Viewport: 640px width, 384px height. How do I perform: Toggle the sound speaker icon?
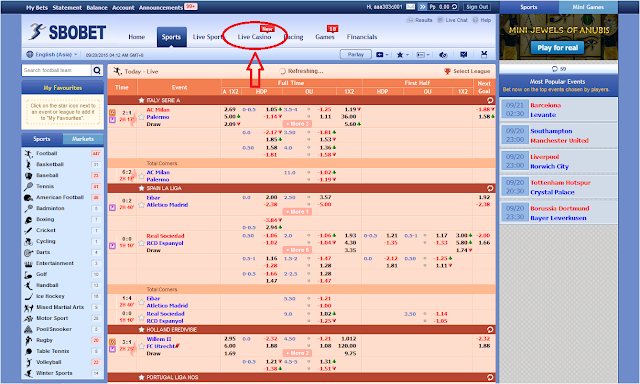click(443, 55)
